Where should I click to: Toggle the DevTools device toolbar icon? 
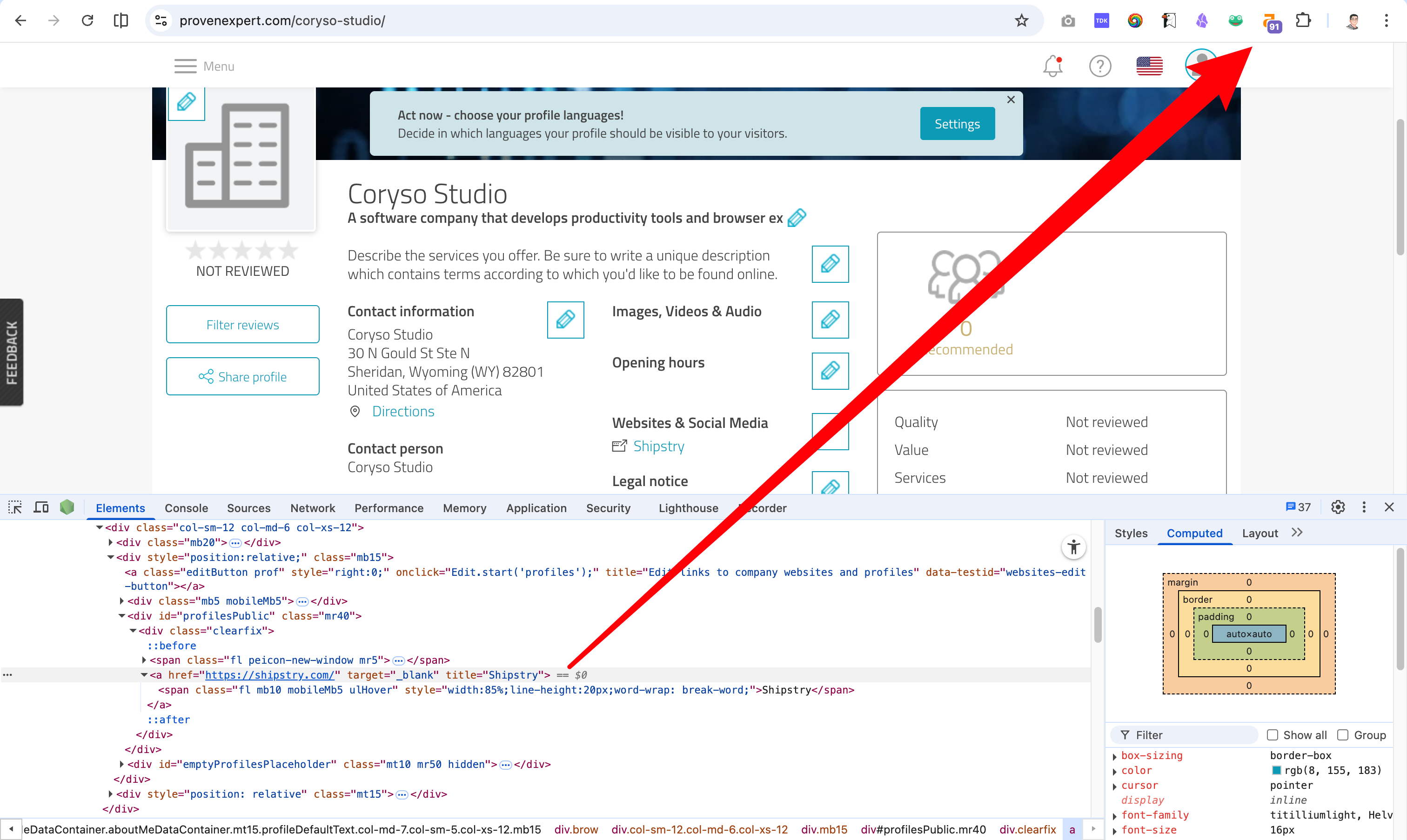41,507
